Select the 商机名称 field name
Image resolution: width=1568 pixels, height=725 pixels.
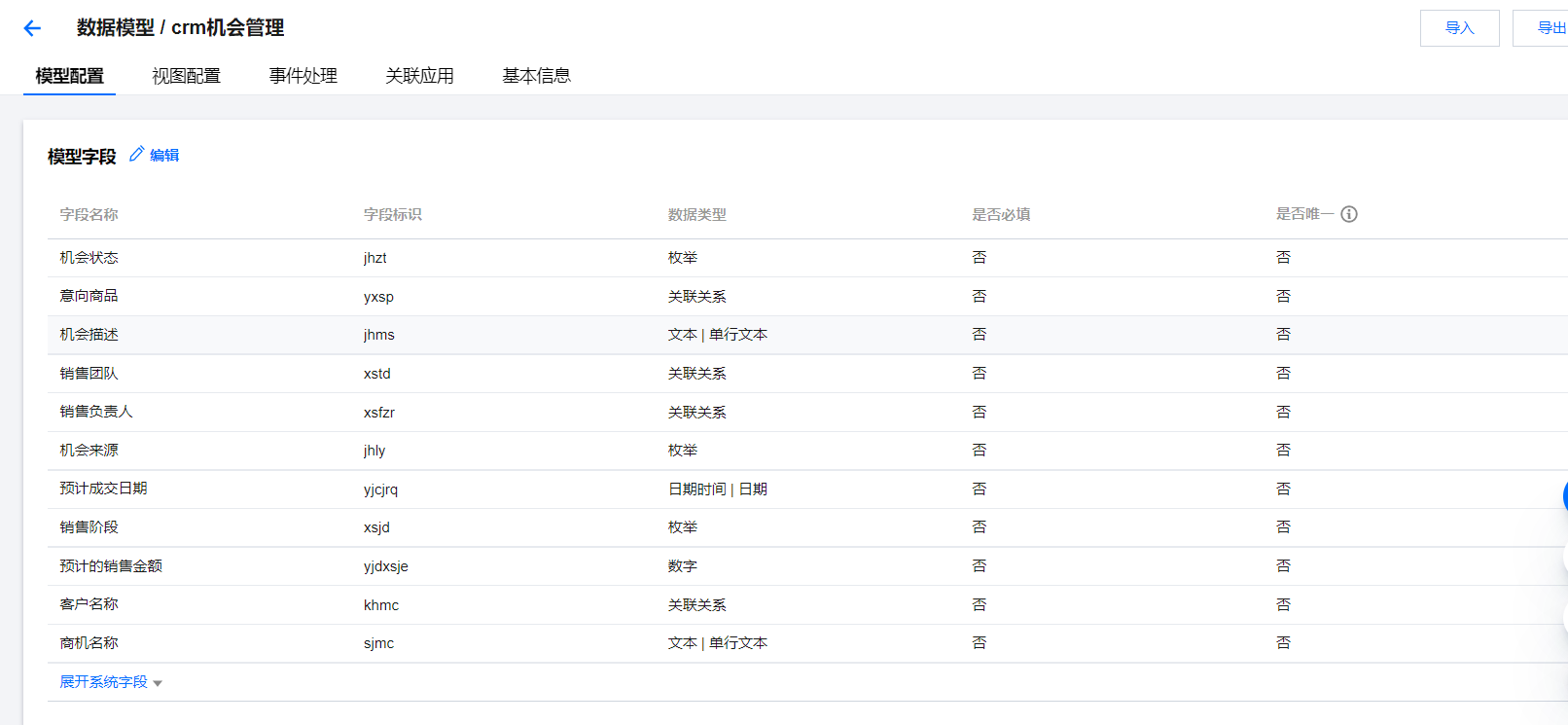(x=89, y=643)
